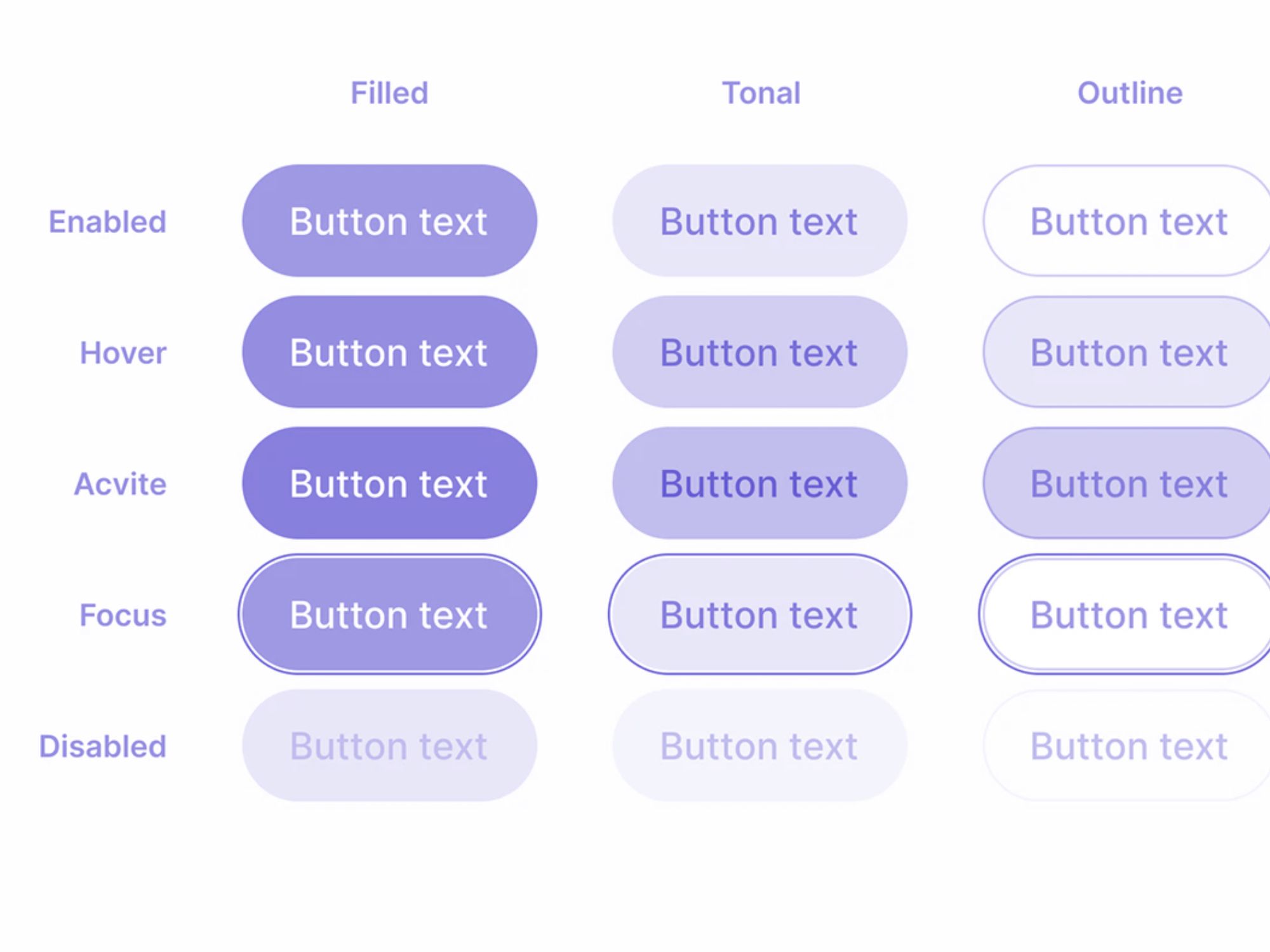
Task: Click the Outline column heading
Action: point(1130,93)
